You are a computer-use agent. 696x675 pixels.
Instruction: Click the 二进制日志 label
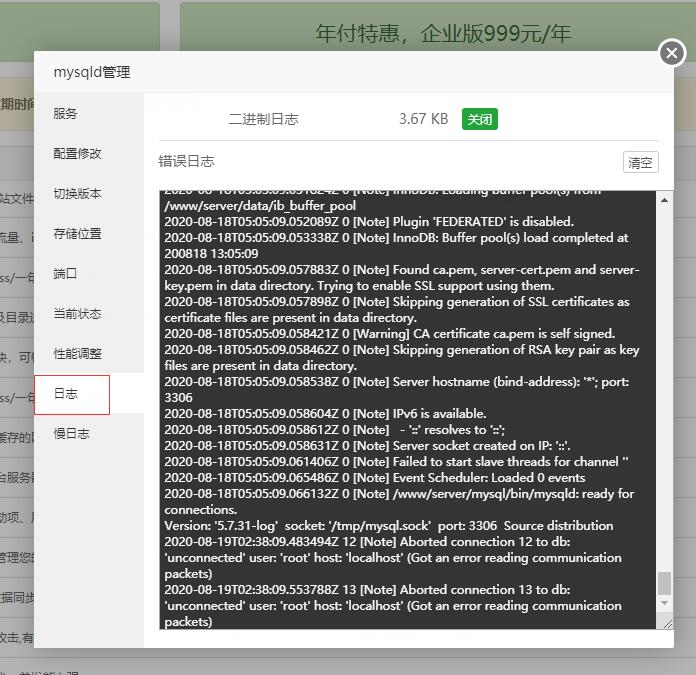[x=263, y=119]
